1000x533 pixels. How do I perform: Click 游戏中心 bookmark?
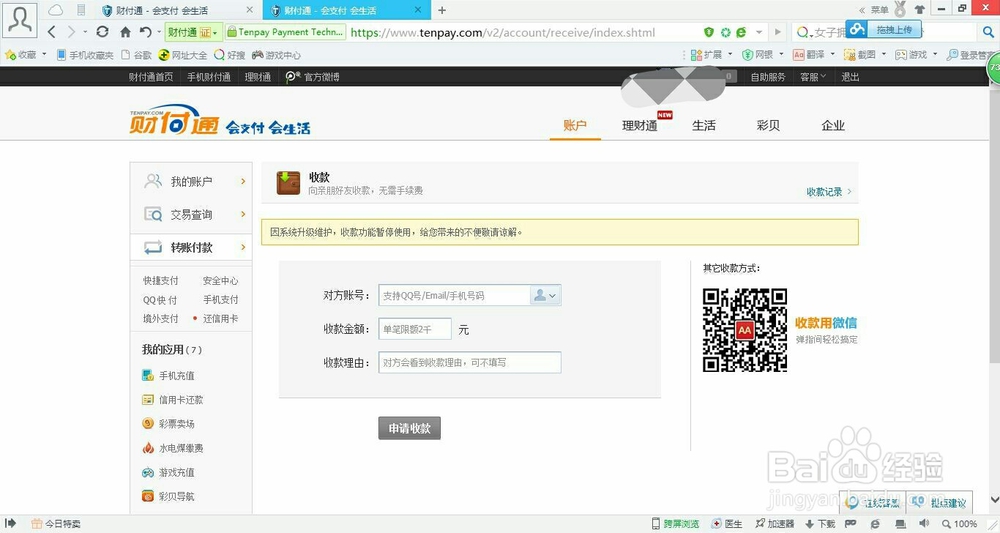point(276,55)
